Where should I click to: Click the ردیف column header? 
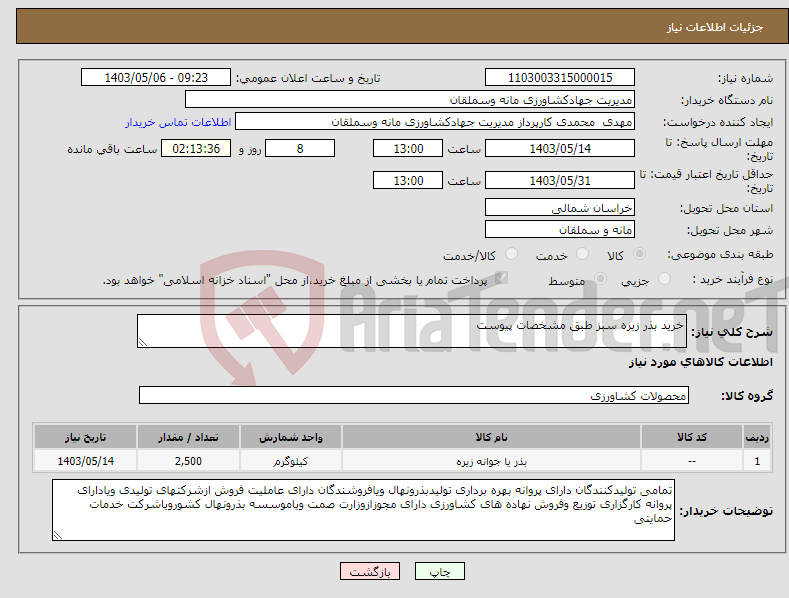coord(757,437)
